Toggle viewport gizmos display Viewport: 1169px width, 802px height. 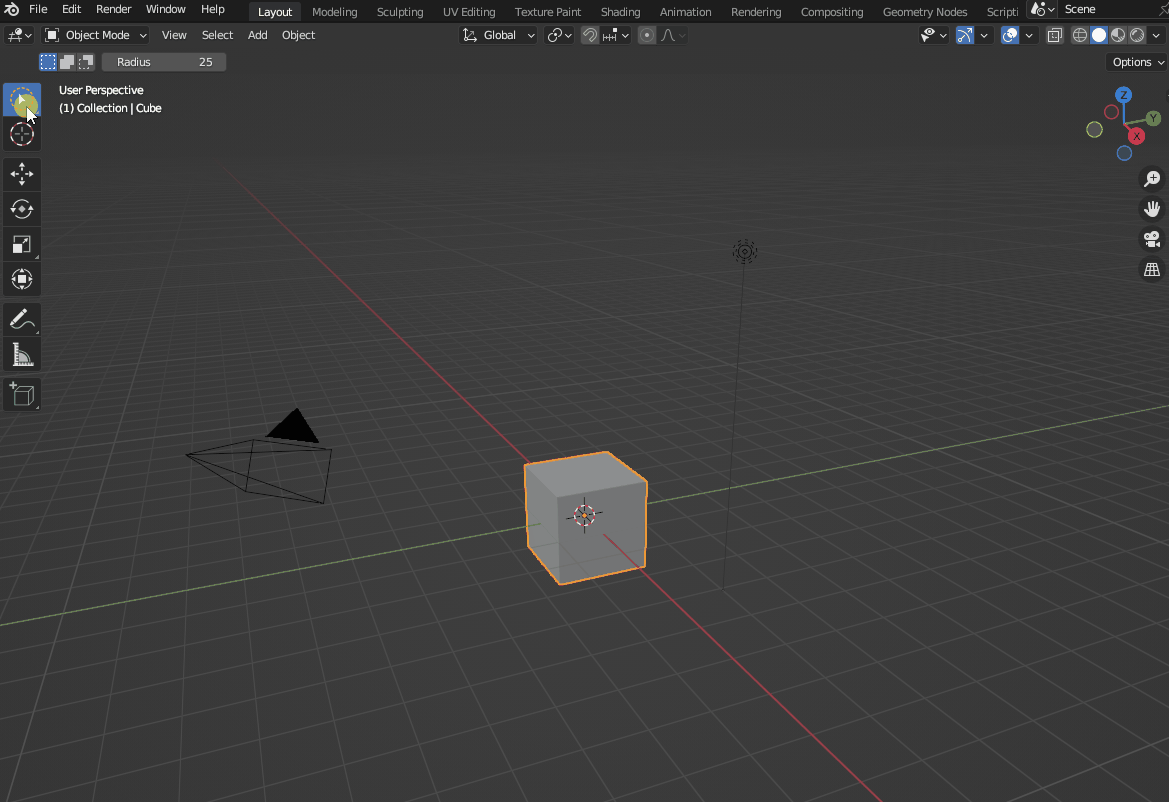coord(965,35)
